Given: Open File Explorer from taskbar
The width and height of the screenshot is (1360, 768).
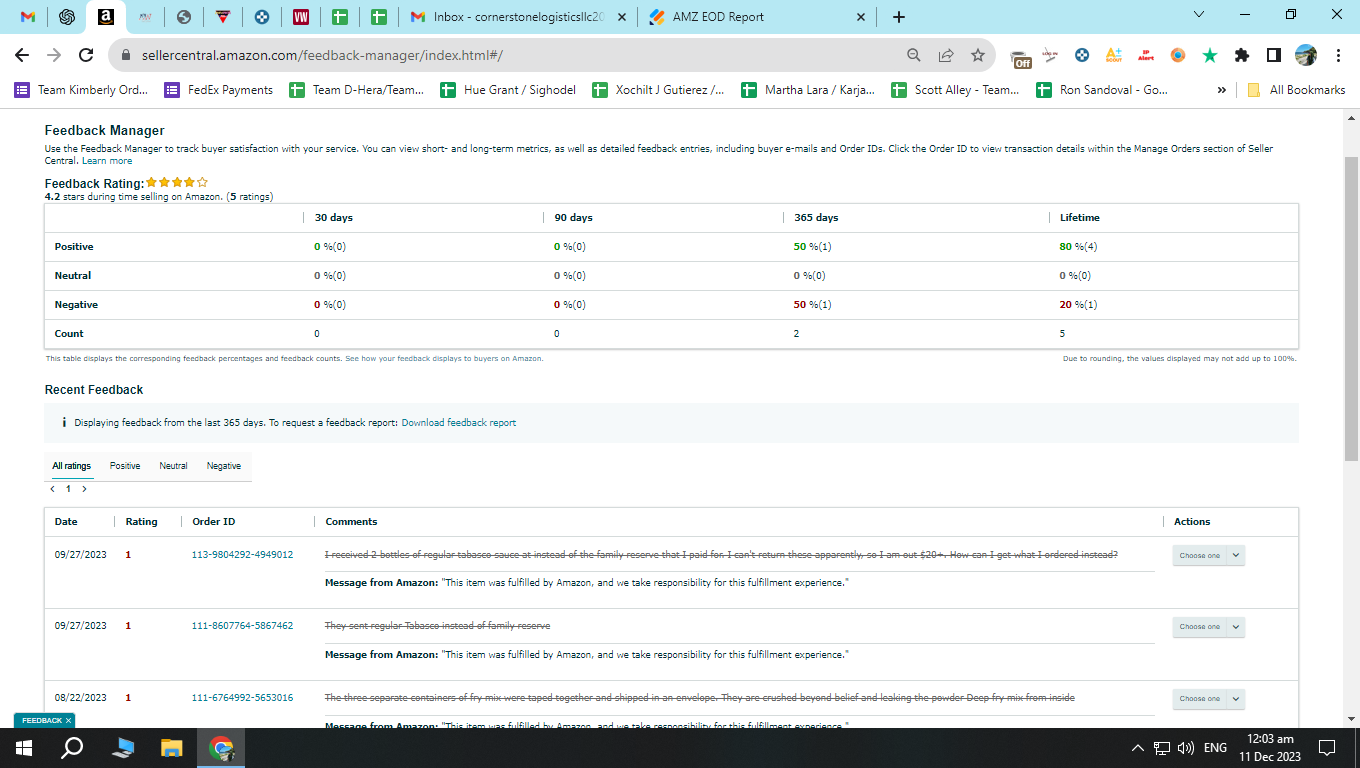Looking at the screenshot, I should [x=172, y=747].
